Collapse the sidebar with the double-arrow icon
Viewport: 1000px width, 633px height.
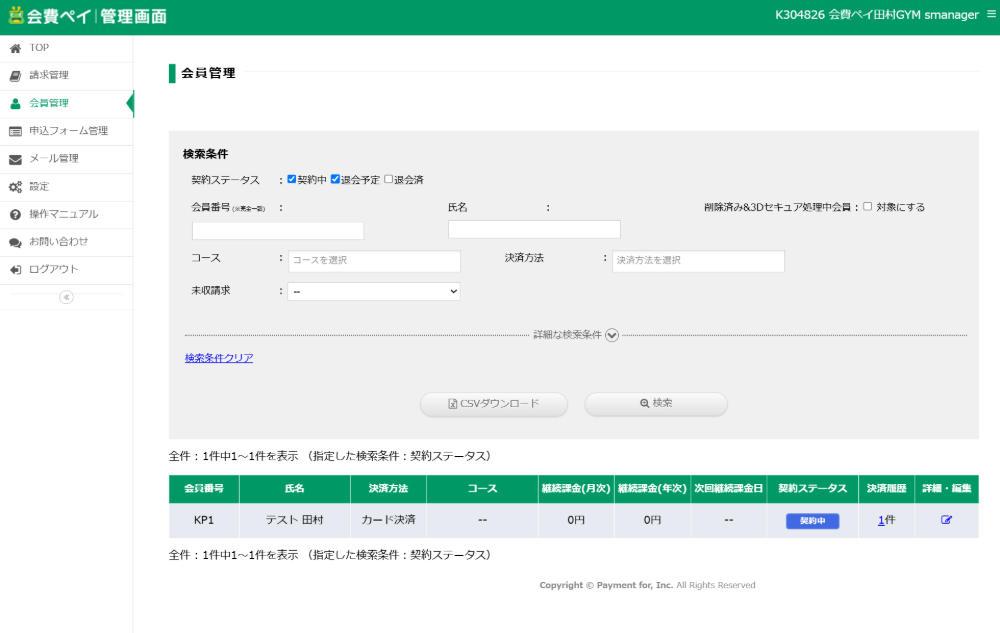coord(66,297)
